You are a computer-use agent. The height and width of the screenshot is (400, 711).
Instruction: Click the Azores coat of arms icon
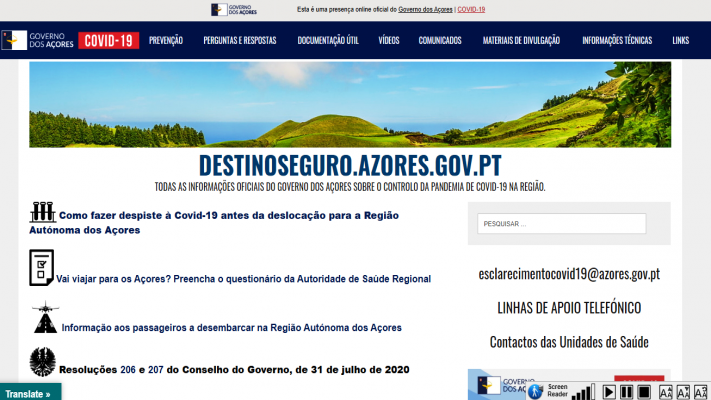(42, 362)
